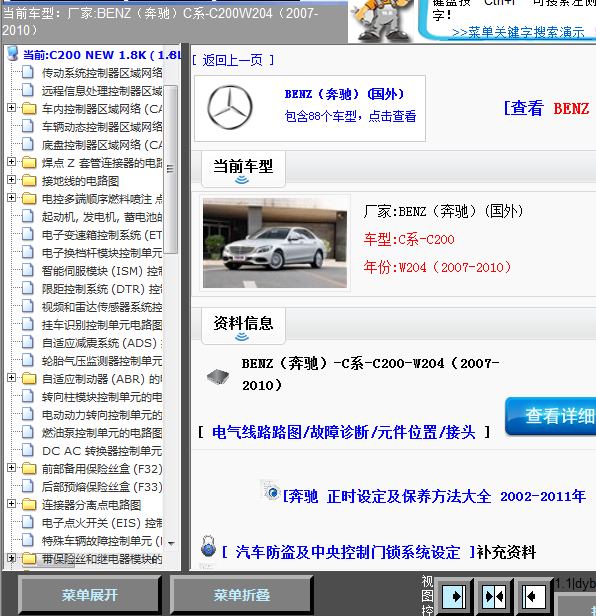Select 车辆动态控制器区域网络 tree item
Screen dimensions: 596x616
(102, 126)
